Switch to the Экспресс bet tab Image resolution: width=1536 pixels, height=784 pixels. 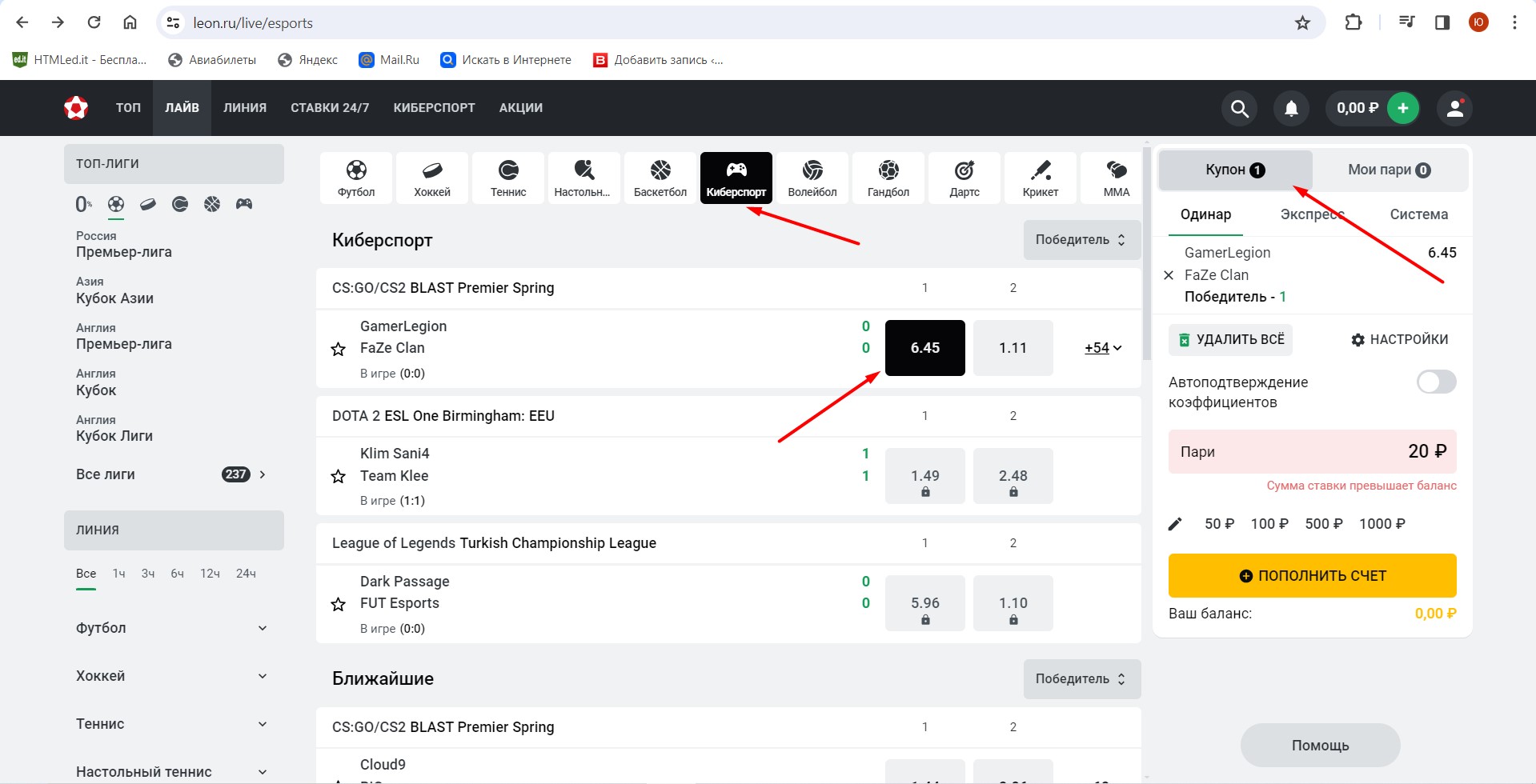click(x=1312, y=214)
